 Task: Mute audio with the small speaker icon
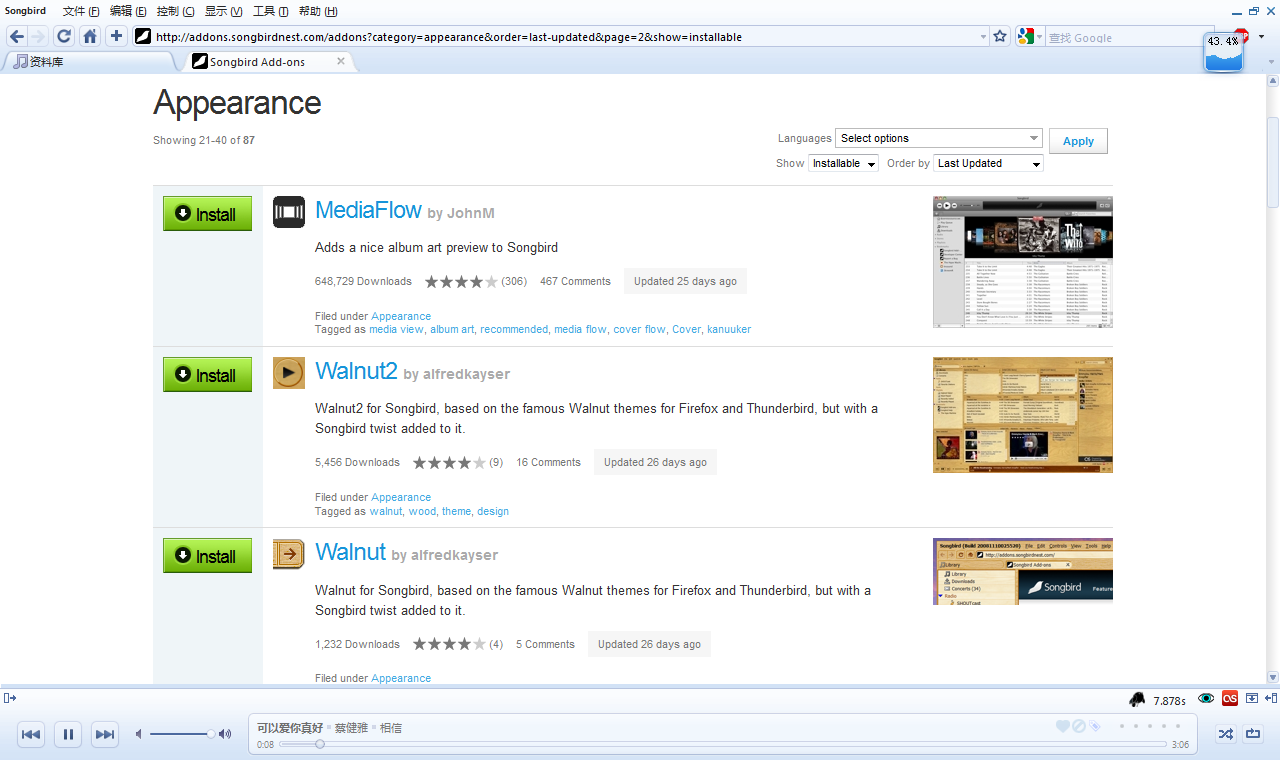pos(139,734)
